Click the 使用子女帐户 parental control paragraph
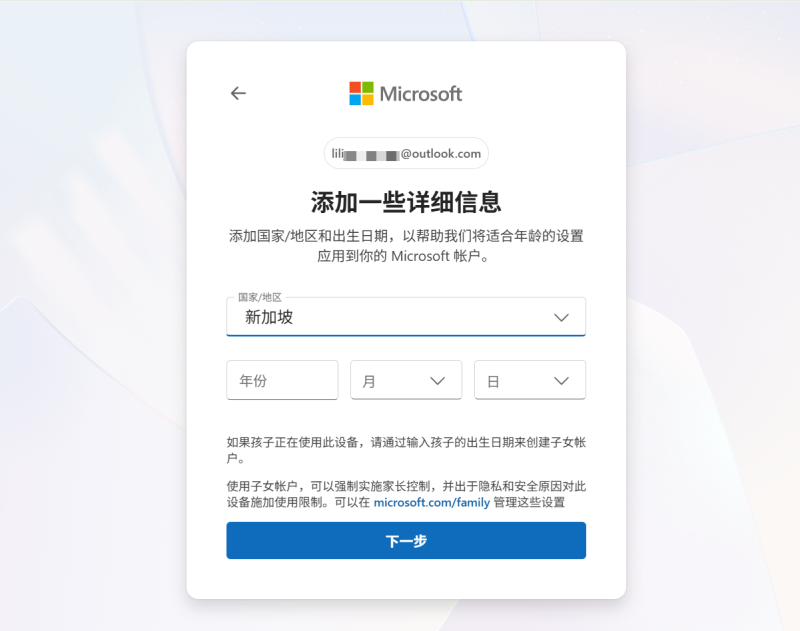 tap(406, 494)
